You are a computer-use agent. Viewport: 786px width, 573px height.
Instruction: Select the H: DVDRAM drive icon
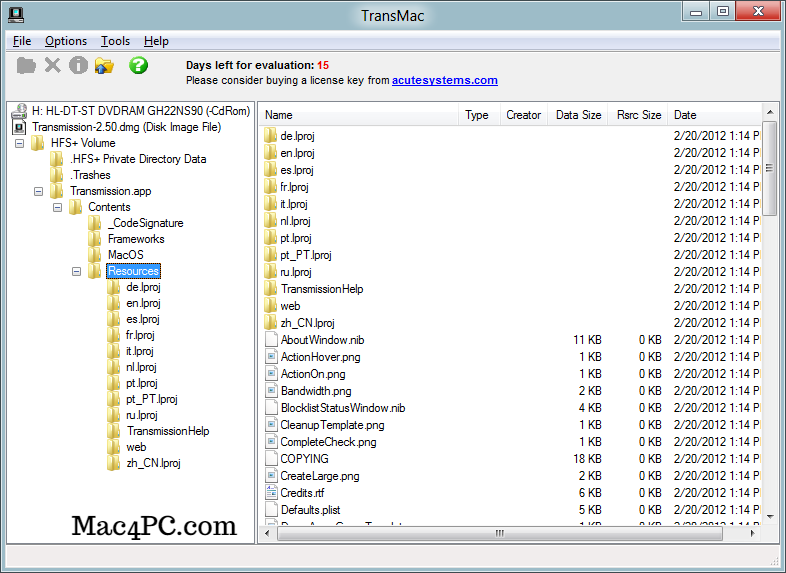20,111
